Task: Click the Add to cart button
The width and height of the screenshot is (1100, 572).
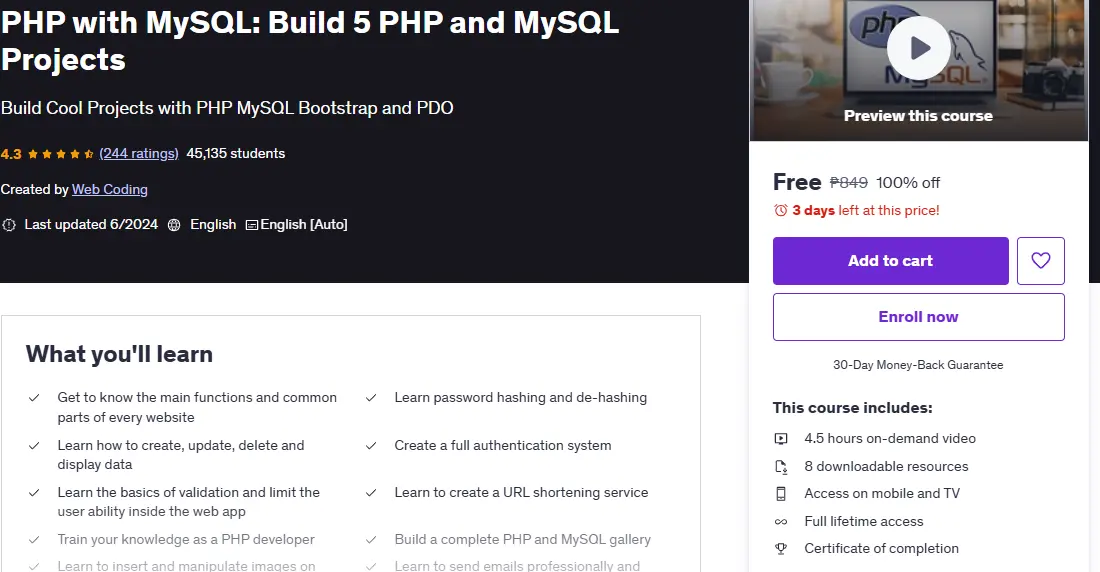Action: point(890,260)
